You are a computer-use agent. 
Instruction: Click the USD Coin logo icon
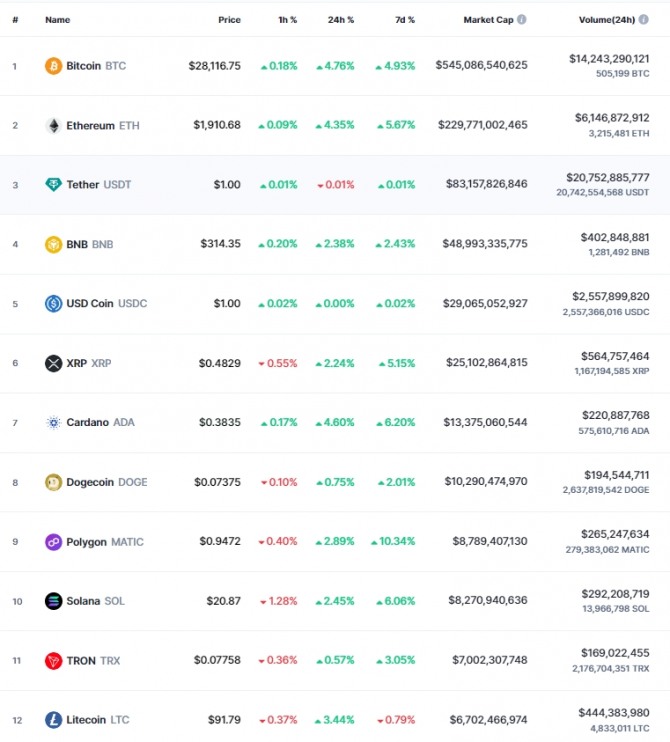[x=53, y=303]
